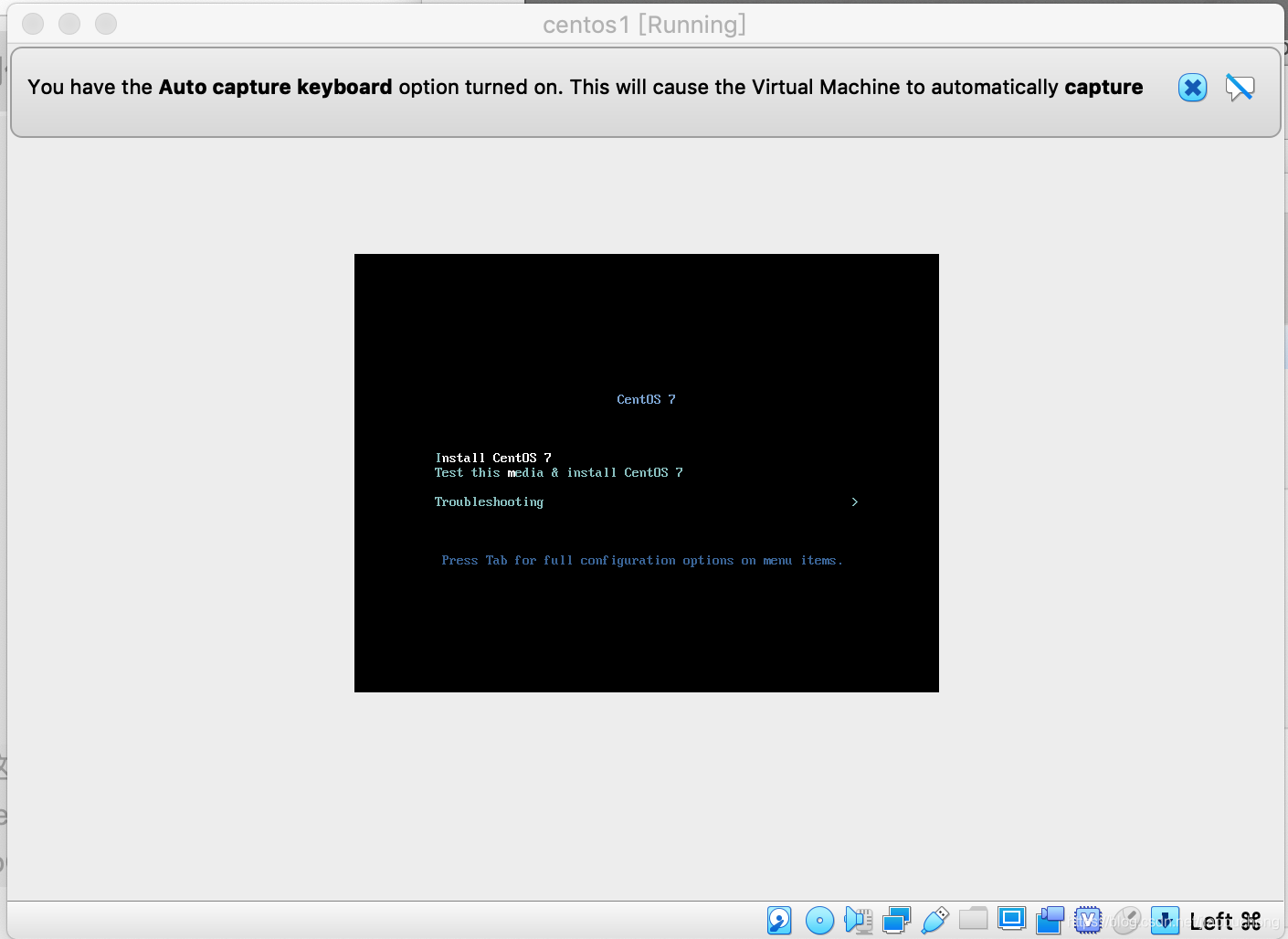Dismiss the Auto capture keyboard notification
1288x939 pixels.
tap(1192, 88)
